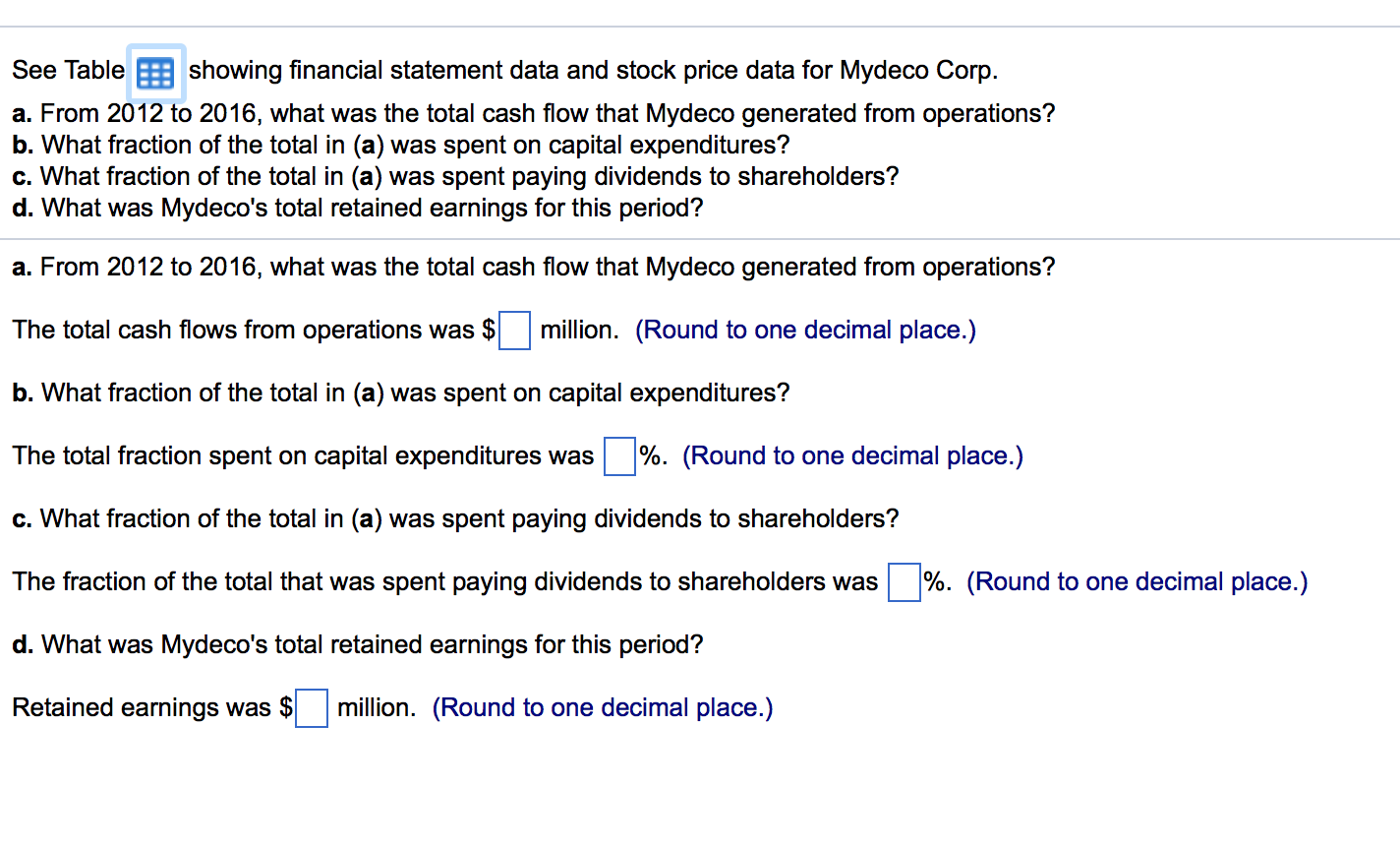Select question b about capital expenditures
The height and width of the screenshot is (846, 1400).
point(400,393)
